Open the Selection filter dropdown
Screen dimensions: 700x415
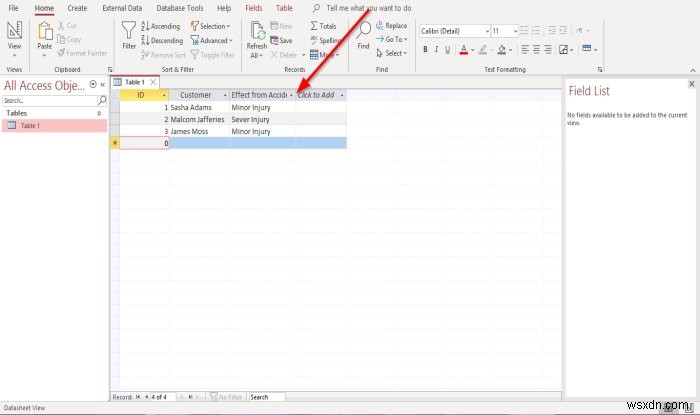[210, 26]
